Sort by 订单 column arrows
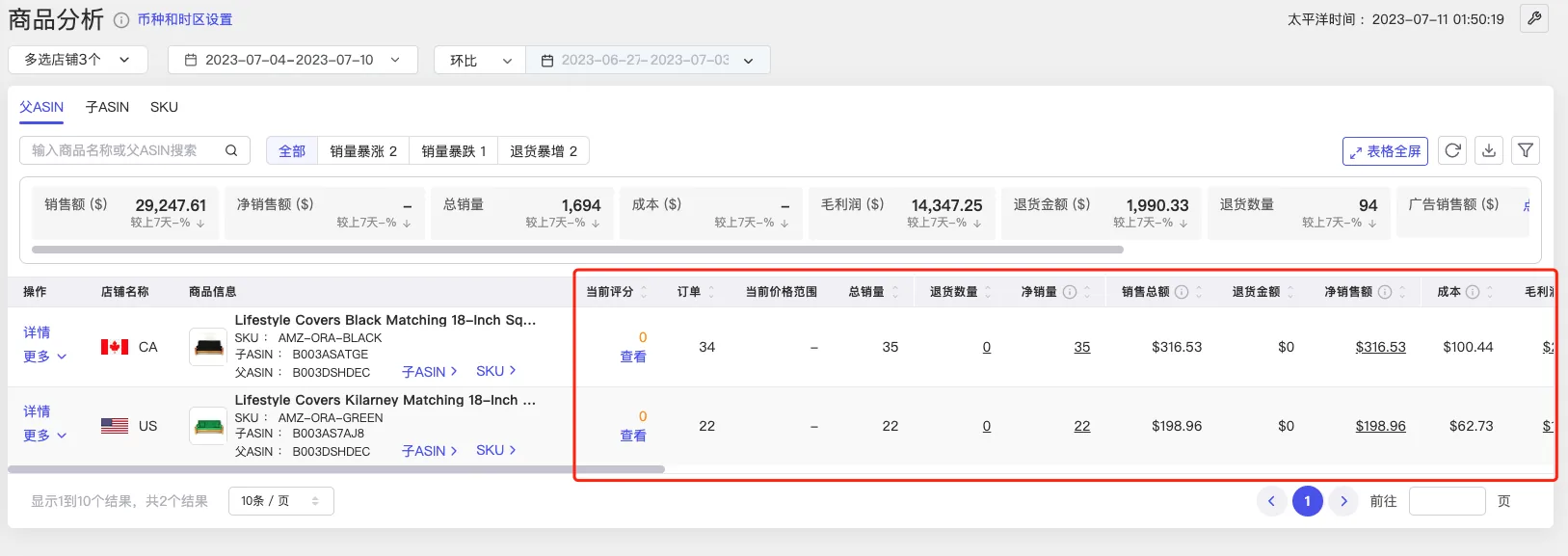 [711, 292]
